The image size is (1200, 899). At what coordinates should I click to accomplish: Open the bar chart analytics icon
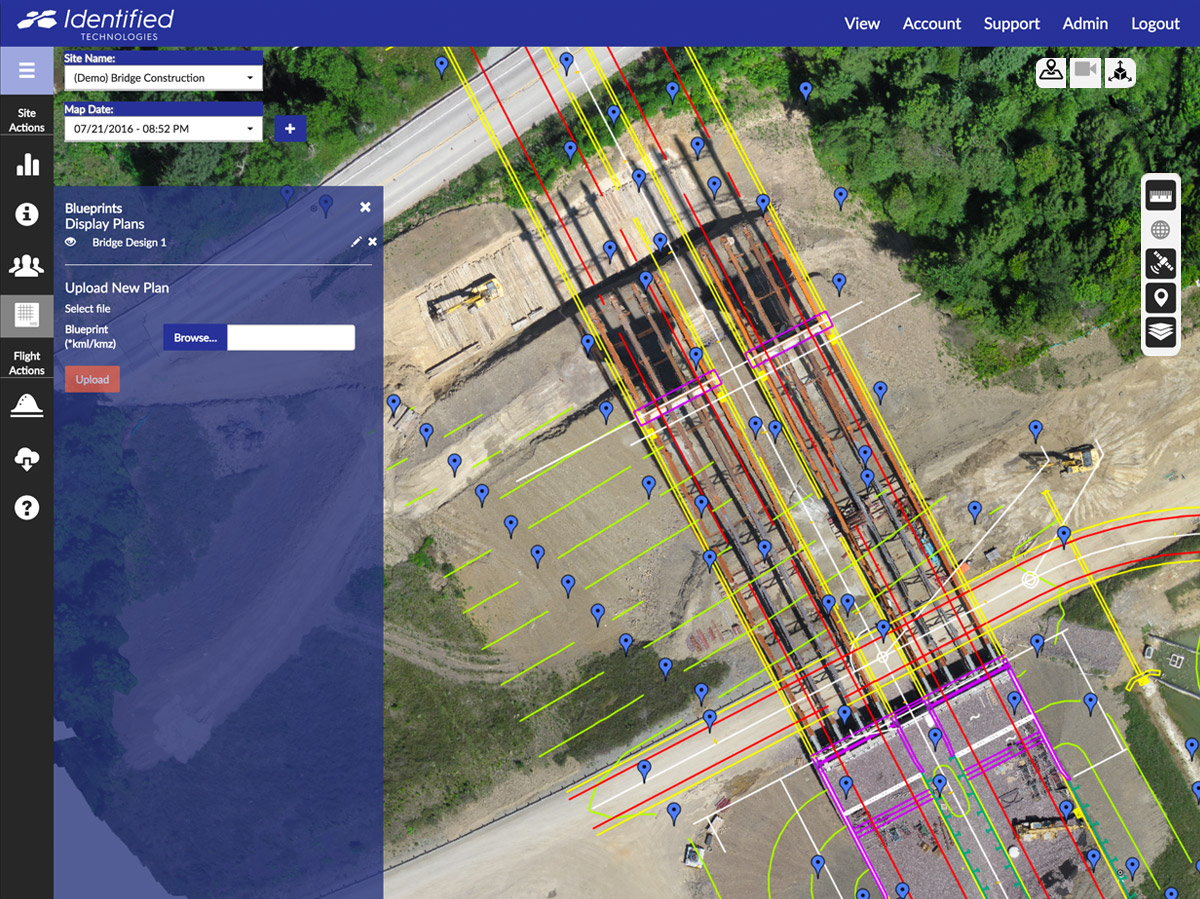(x=27, y=165)
